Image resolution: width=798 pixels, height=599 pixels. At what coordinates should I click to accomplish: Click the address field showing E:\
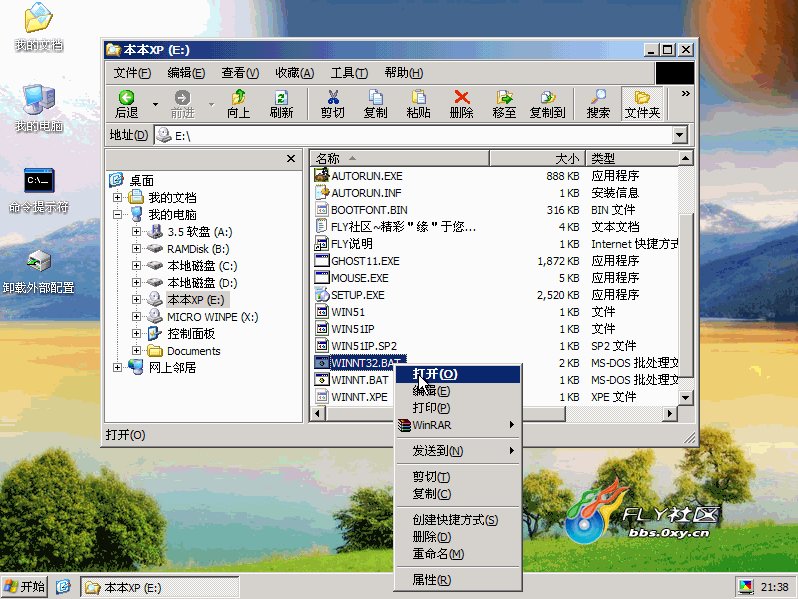coord(413,135)
